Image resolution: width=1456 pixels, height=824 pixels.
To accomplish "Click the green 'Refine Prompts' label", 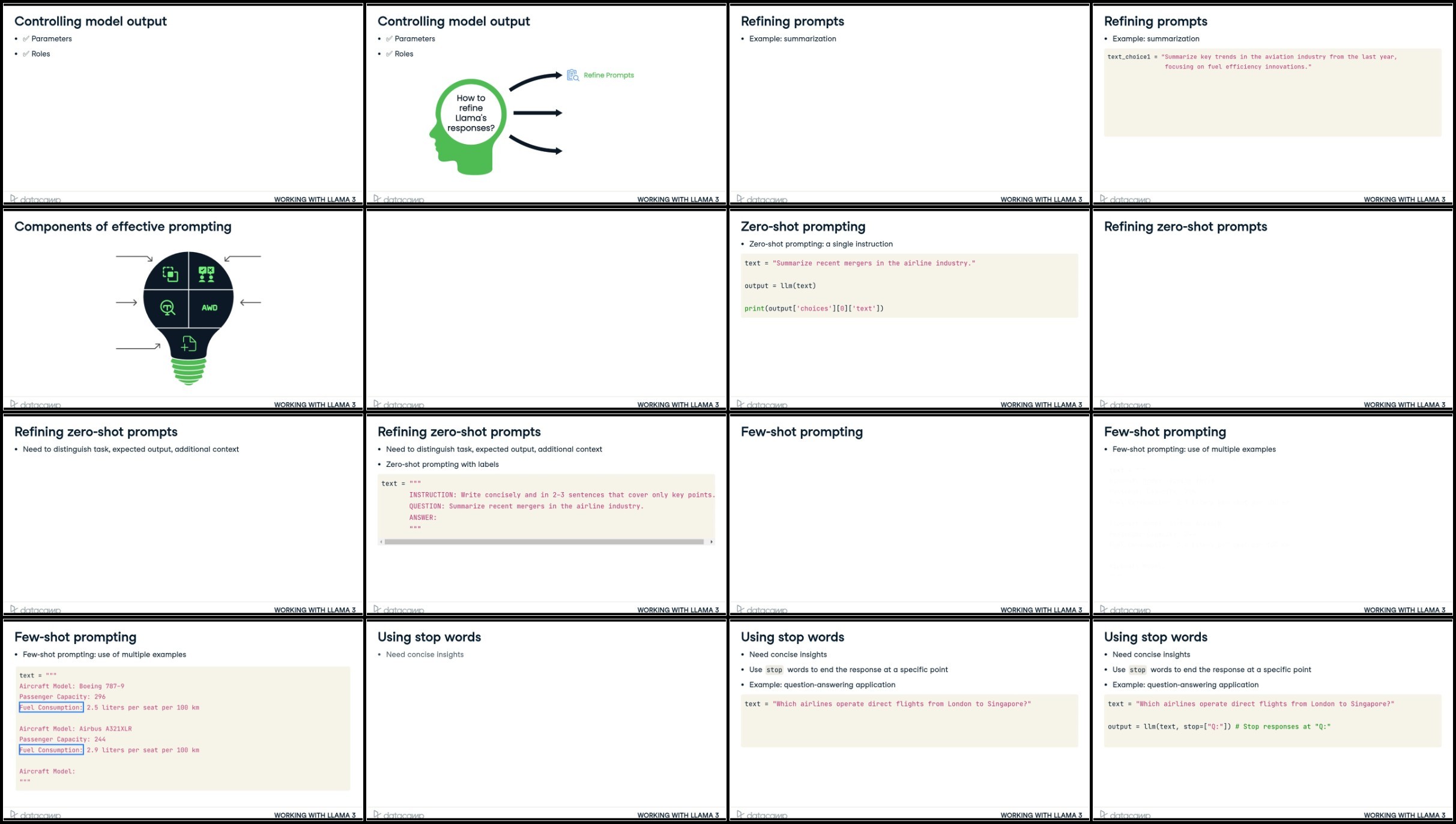I will click(609, 75).
